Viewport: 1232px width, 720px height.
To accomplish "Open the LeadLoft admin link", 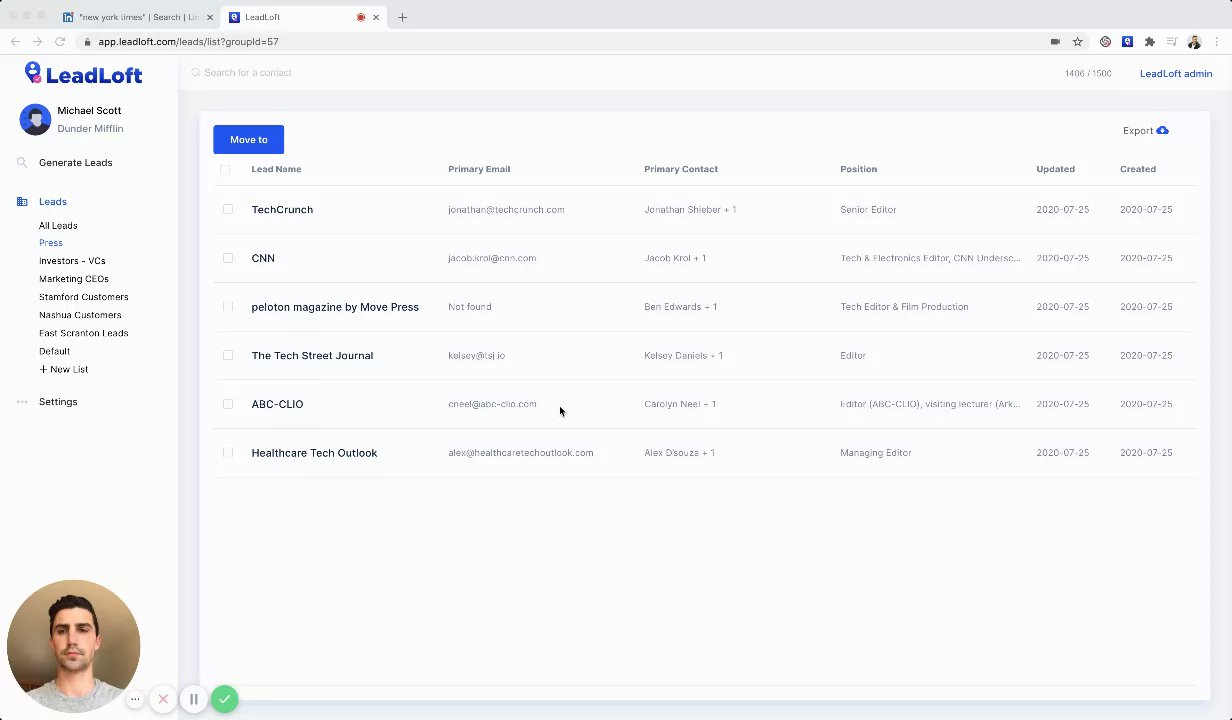I will point(1176,73).
